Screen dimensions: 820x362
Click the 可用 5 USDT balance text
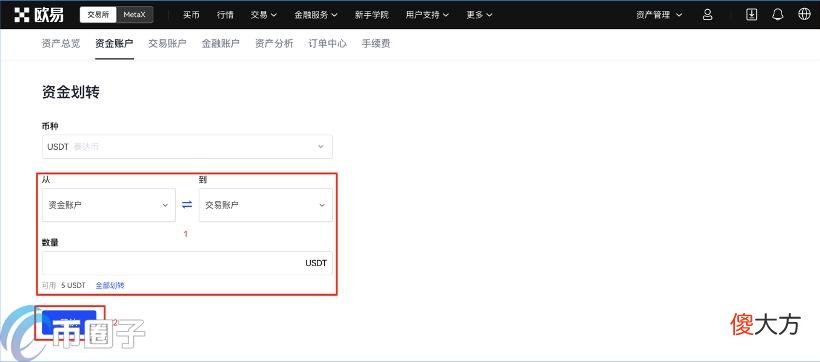click(63, 285)
